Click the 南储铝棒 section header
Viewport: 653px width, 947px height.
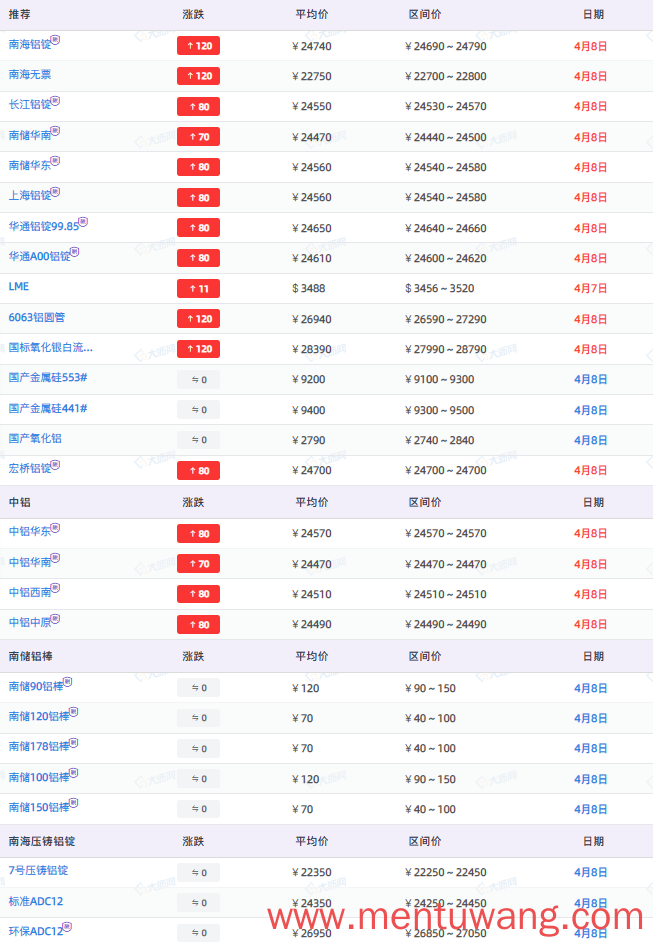(x=30, y=656)
